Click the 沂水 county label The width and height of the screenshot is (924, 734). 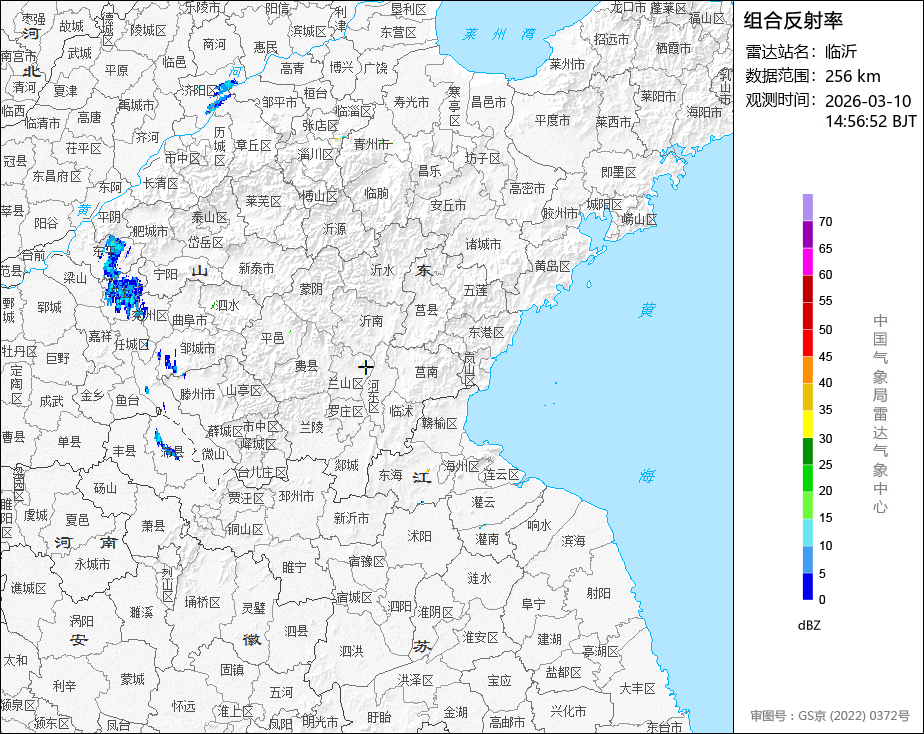(x=382, y=270)
